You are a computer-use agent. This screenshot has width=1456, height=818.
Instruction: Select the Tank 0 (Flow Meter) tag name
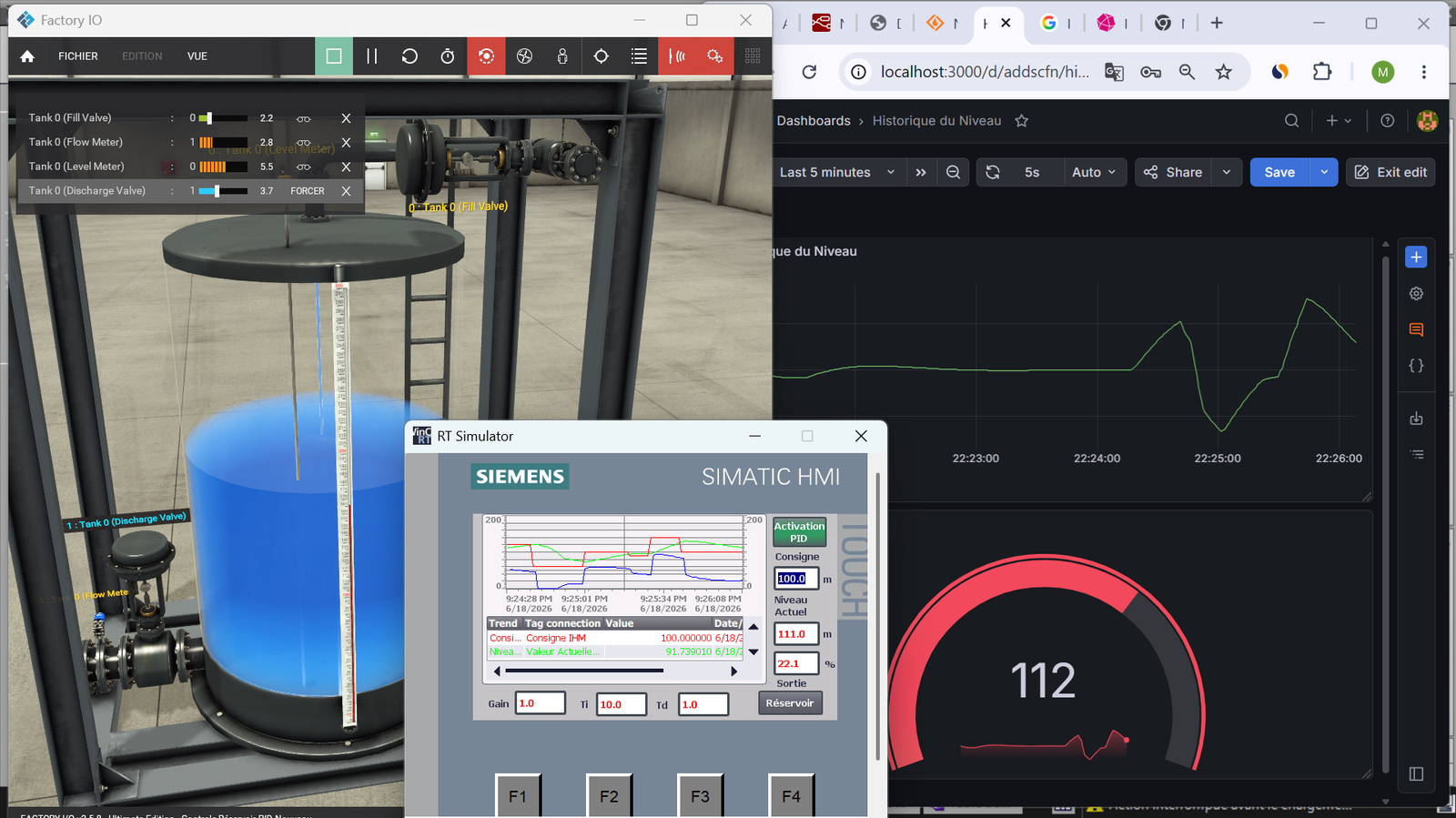(x=76, y=142)
